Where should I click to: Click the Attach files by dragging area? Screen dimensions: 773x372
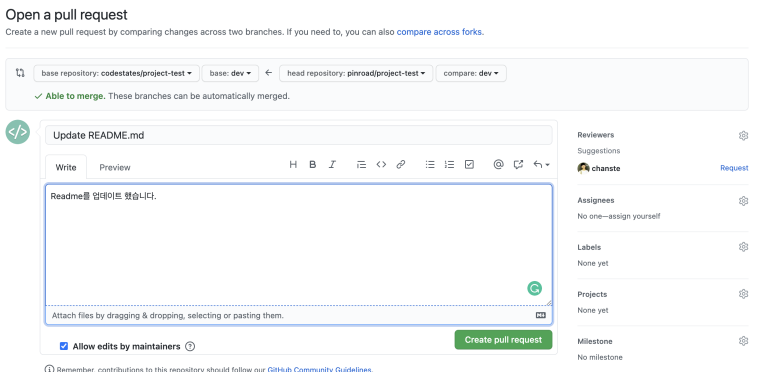299,315
